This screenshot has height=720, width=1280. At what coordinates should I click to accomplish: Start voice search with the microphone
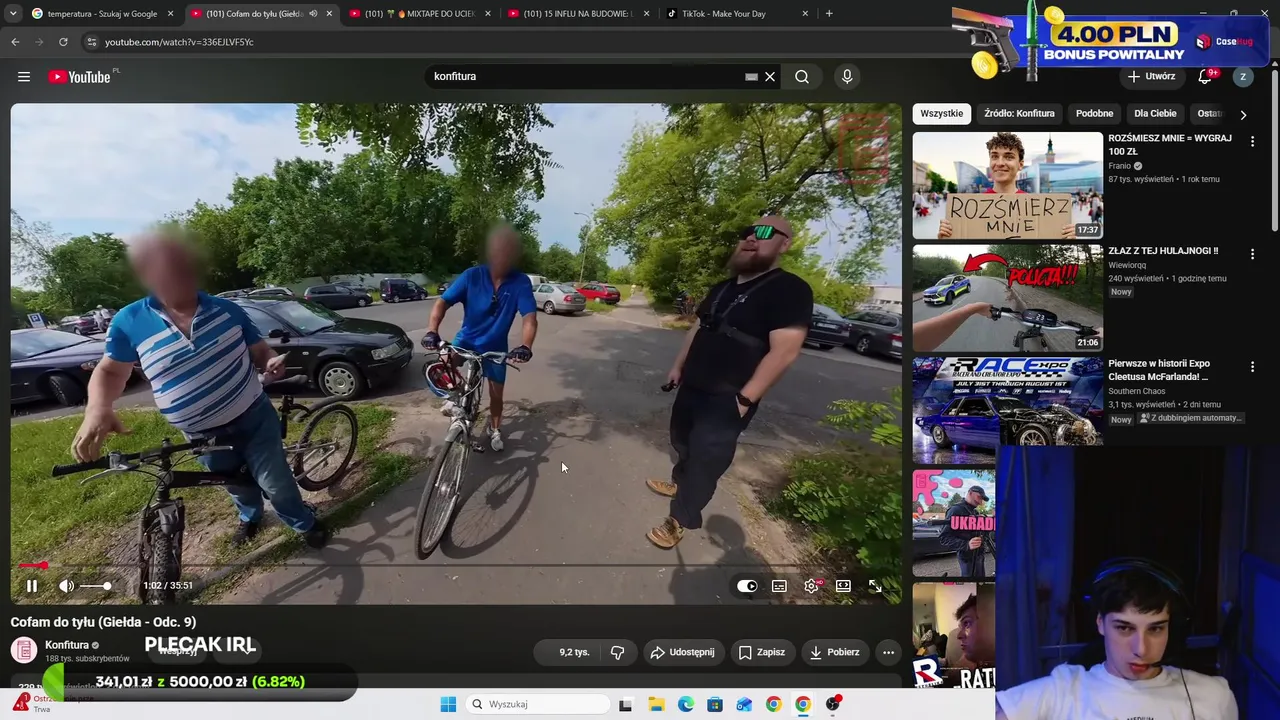(847, 76)
